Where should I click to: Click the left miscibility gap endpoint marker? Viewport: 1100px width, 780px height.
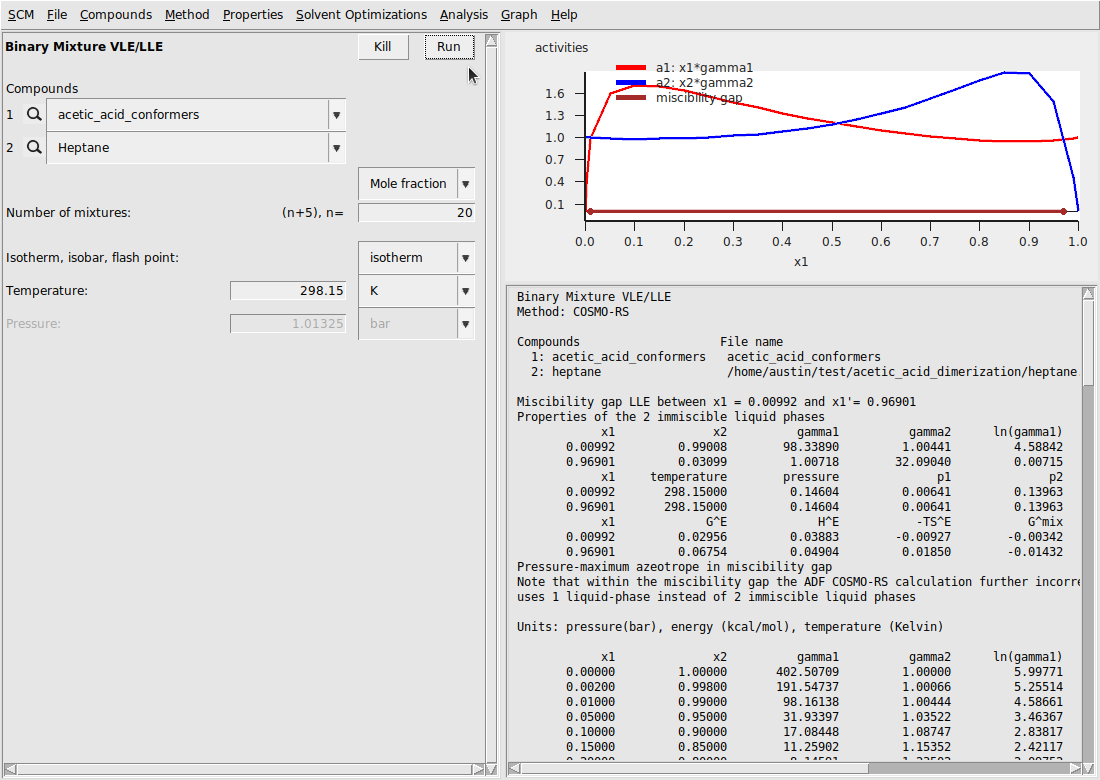(590, 211)
